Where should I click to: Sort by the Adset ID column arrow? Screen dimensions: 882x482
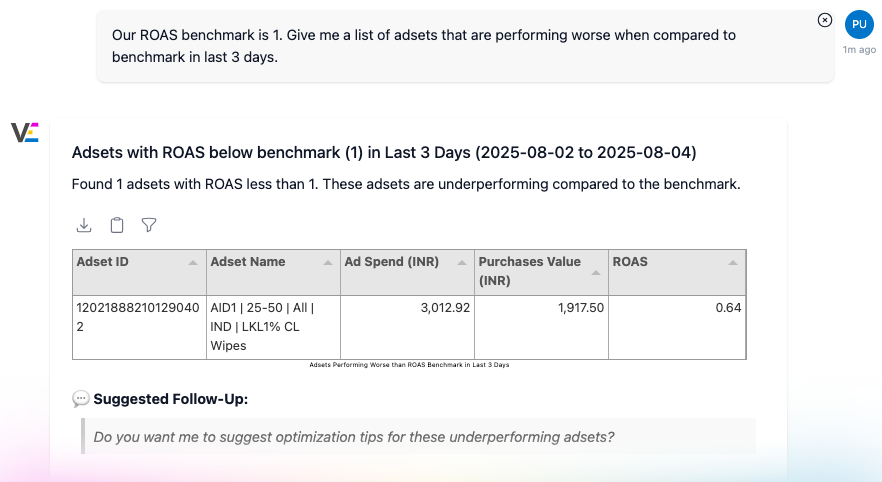click(x=192, y=262)
